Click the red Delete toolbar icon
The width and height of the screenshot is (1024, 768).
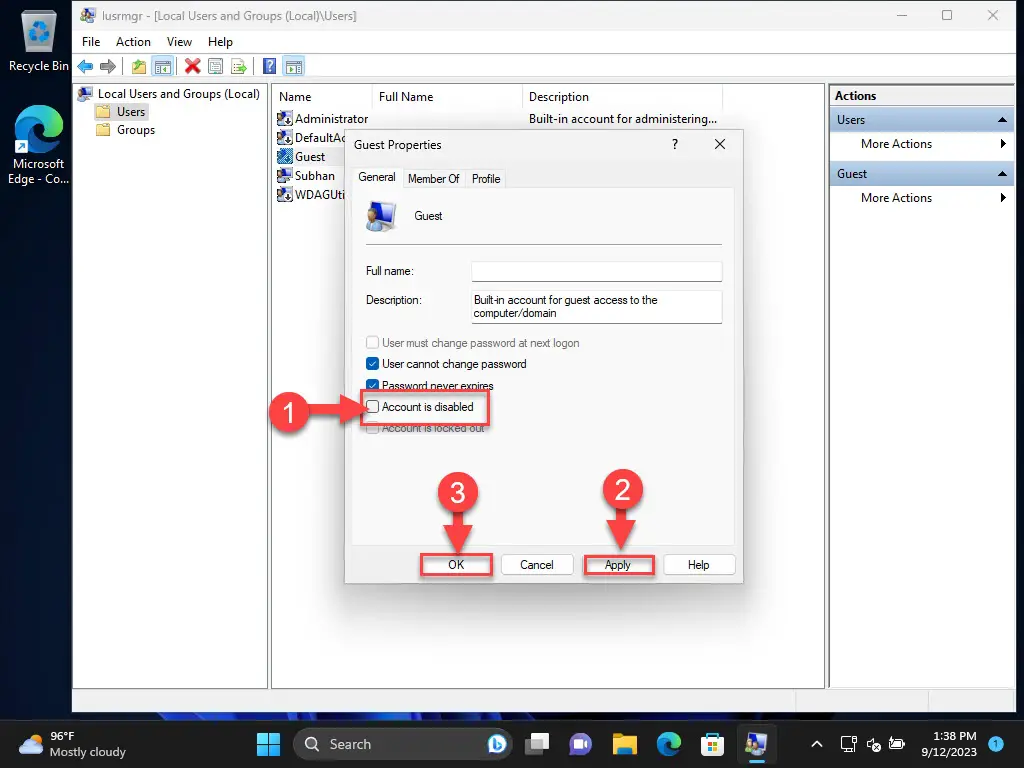click(x=191, y=66)
